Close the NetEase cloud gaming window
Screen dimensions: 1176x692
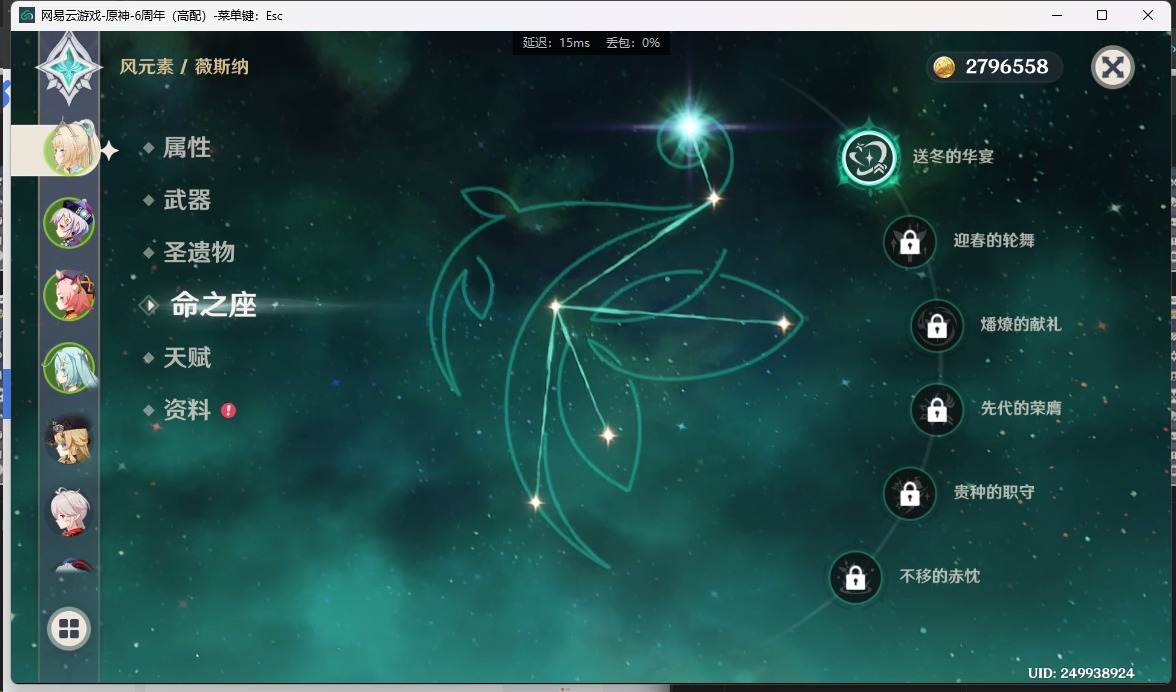(x=1148, y=15)
